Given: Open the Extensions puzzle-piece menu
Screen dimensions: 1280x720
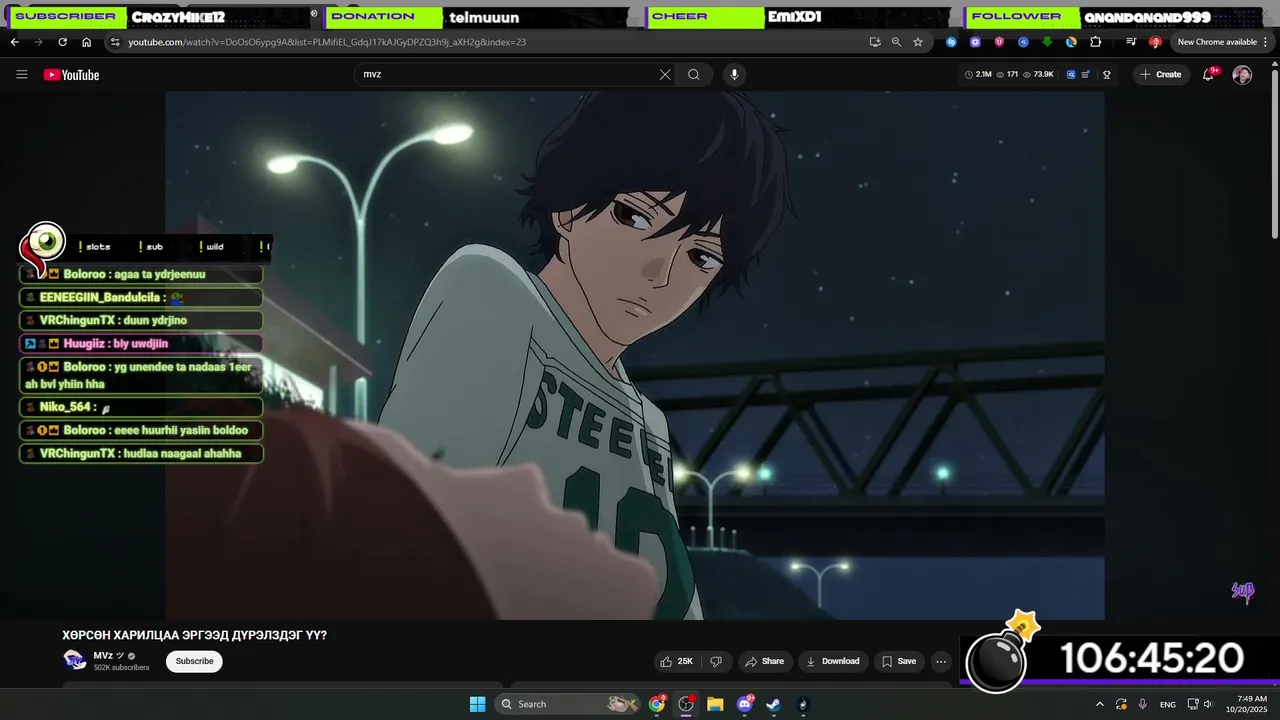Looking at the screenshot, I should pos(1096,42).
